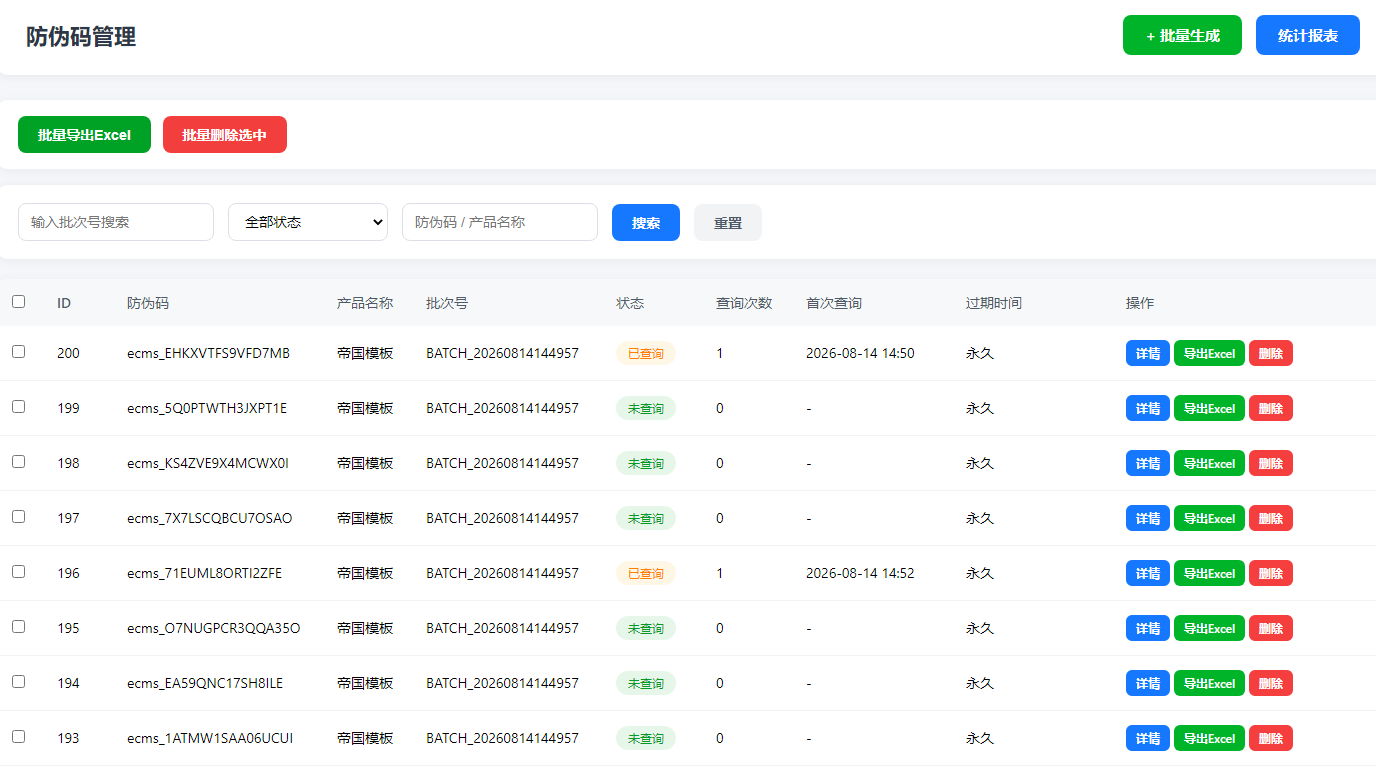Open 详情 for row ID 193
The height and width of the screenshot is (768, 1376).
(x=1148, y=738)
